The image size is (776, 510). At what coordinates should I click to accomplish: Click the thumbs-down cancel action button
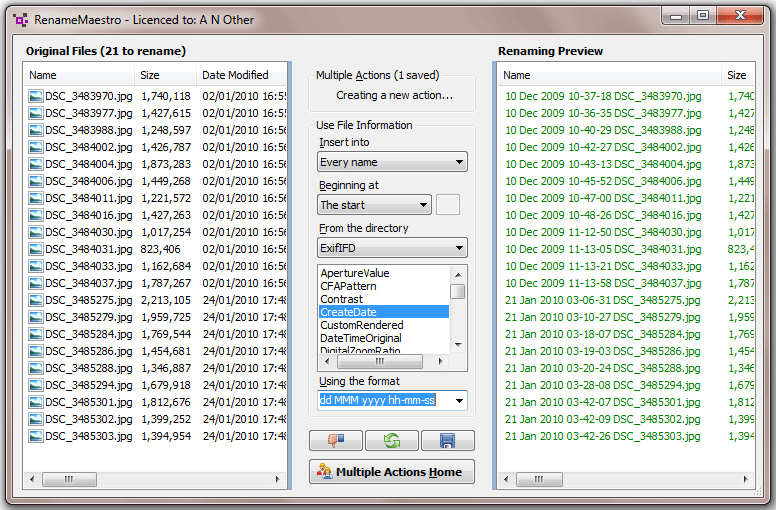tap(336, 440)
